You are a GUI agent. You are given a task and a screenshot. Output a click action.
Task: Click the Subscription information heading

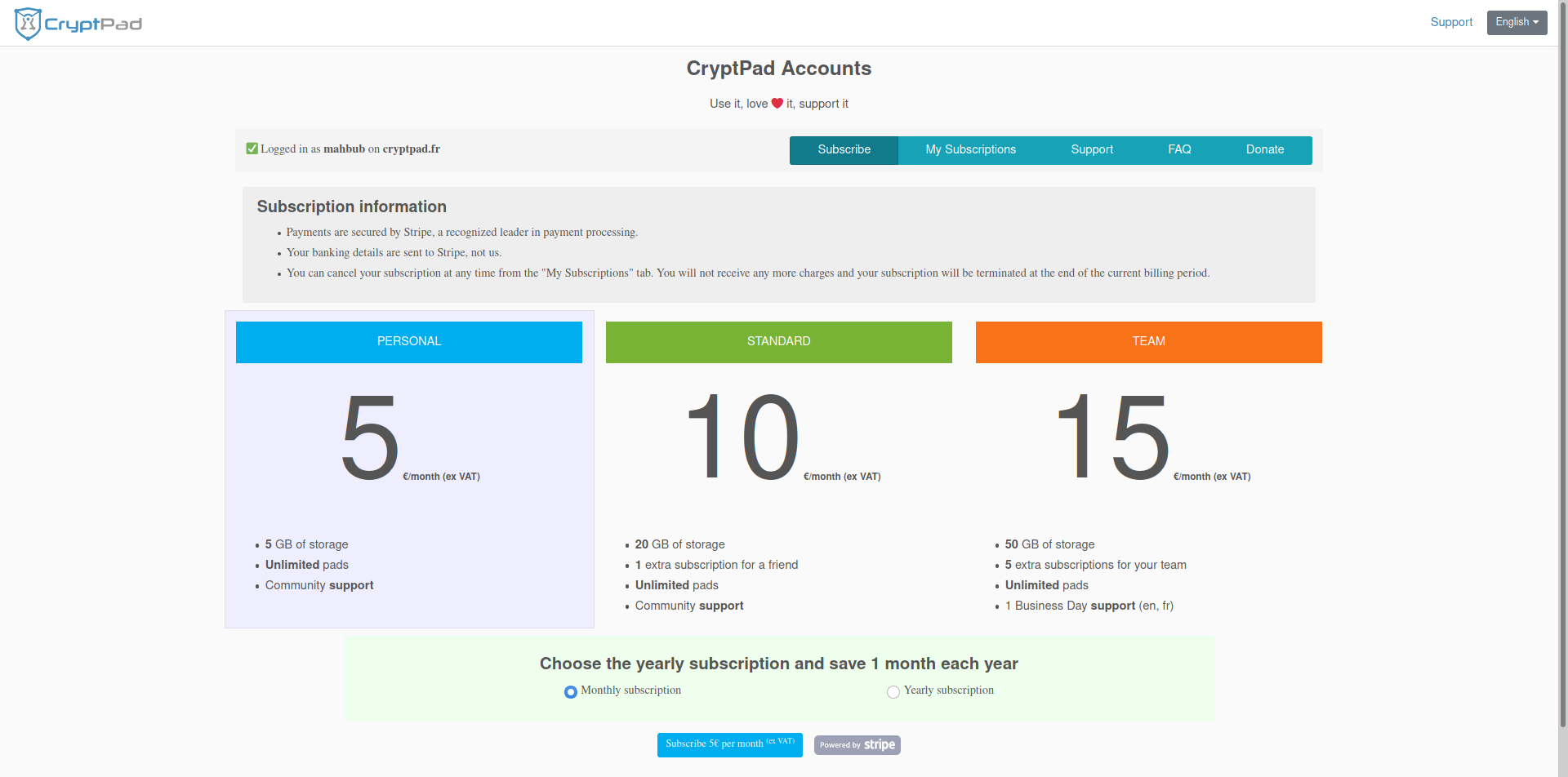pos(352,206)
